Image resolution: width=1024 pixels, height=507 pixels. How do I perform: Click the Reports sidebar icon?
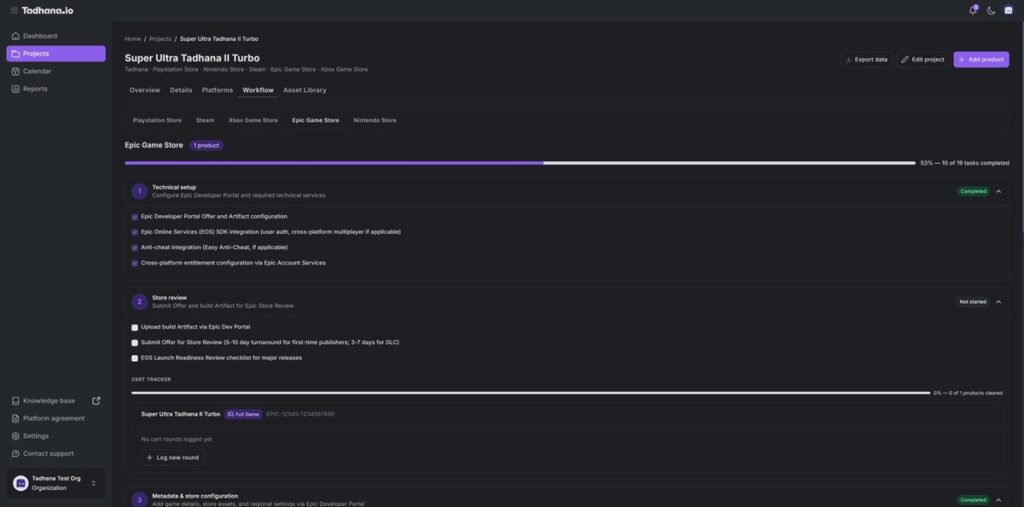pos(16,89)
